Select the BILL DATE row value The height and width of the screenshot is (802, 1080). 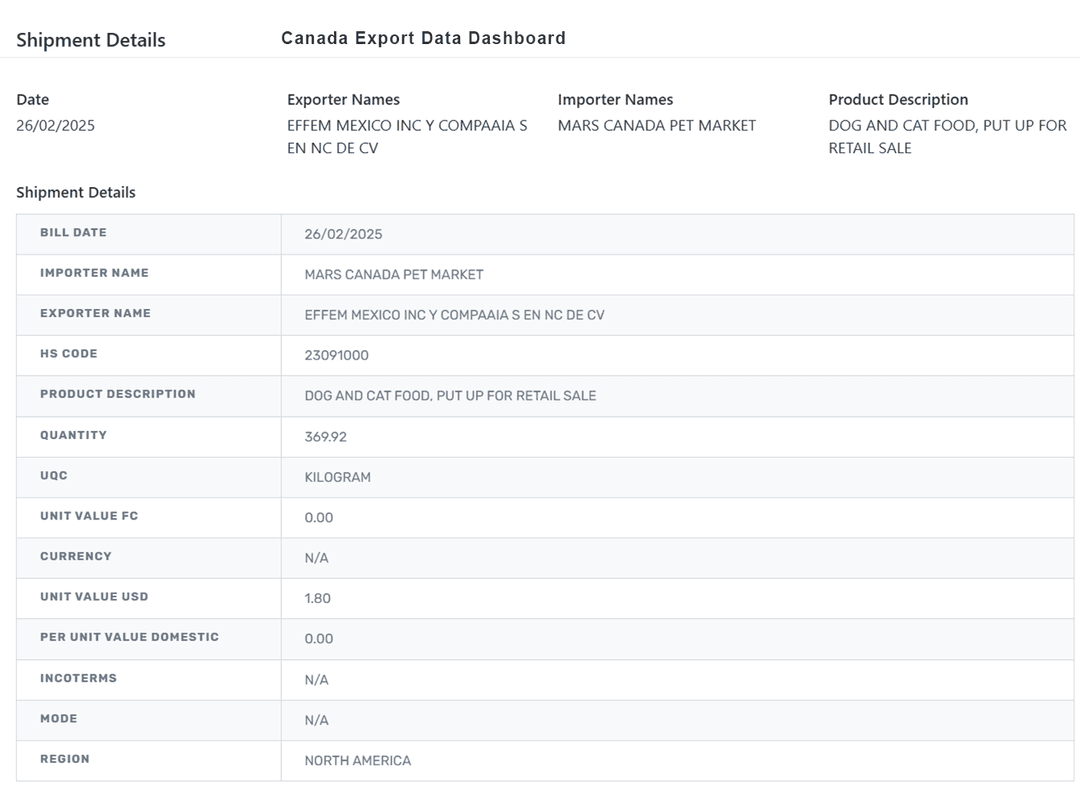tap(343, 234)
